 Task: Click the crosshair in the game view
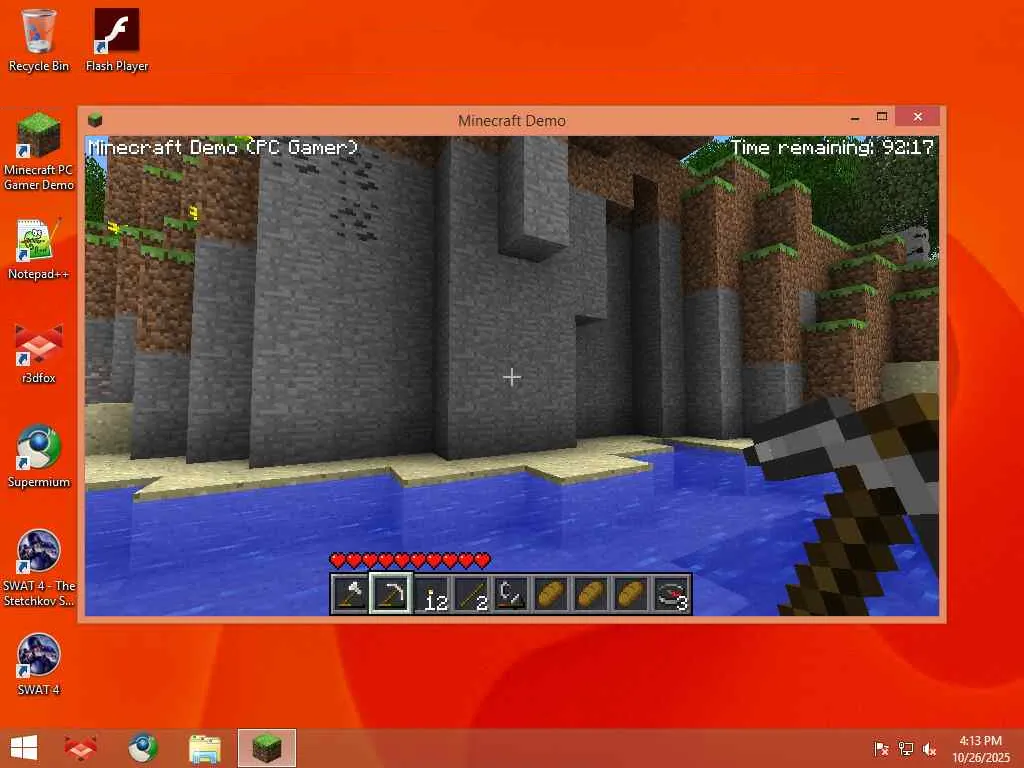pyautogui.click(x=512, y=377)
